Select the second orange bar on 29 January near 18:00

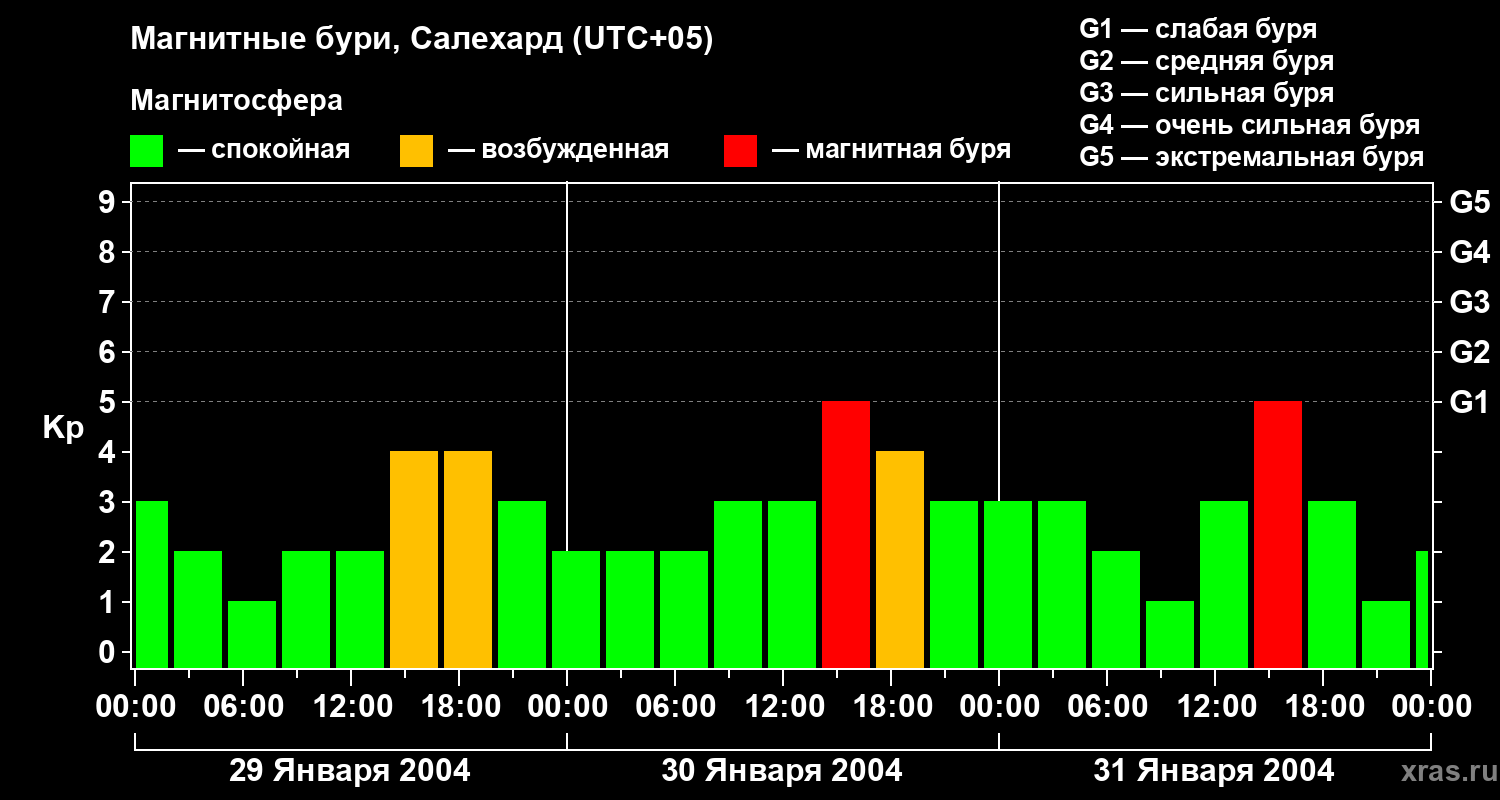pyautogui.click(x=468, y=560)
